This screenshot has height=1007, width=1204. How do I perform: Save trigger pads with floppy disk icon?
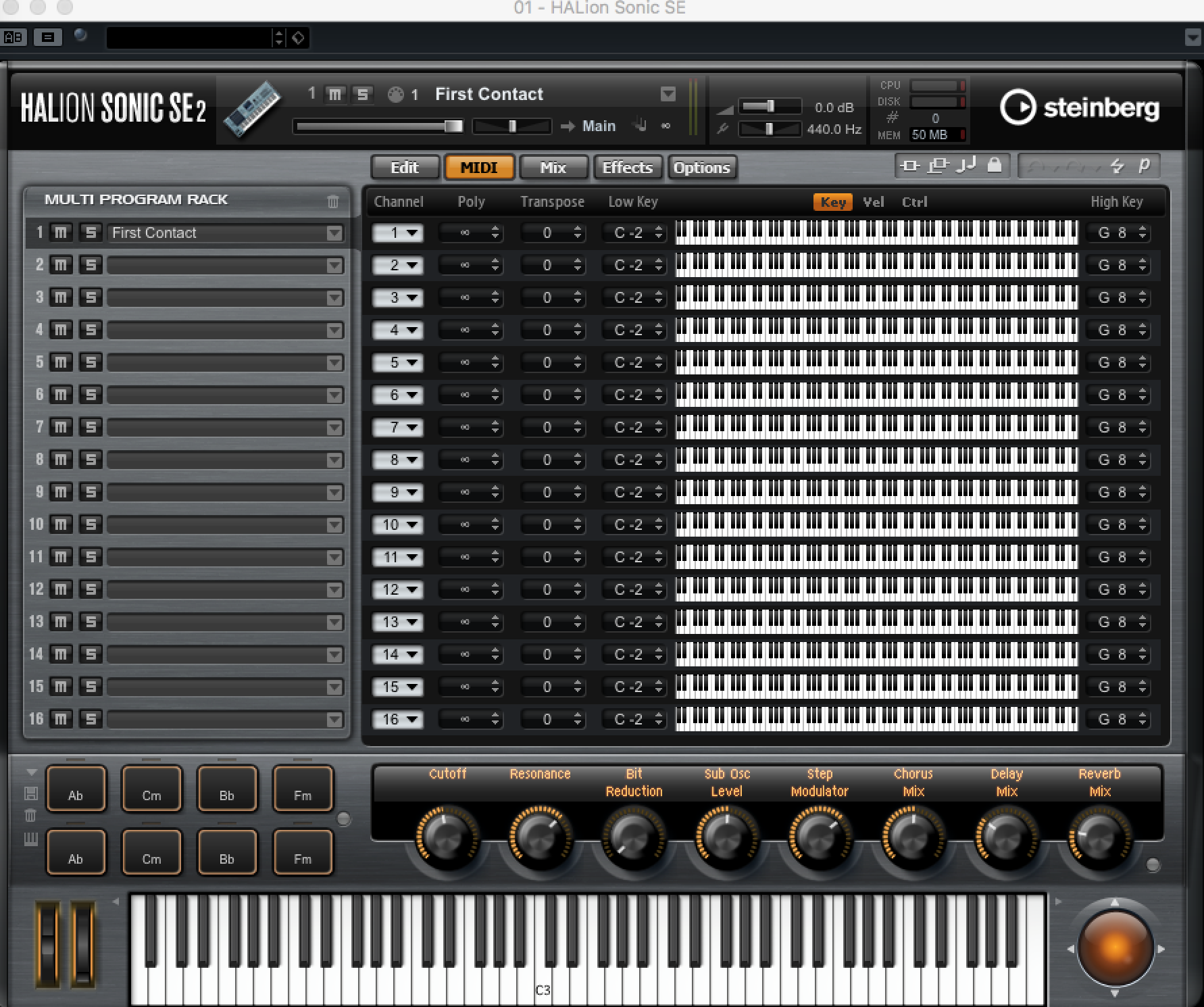coord(31,793)
